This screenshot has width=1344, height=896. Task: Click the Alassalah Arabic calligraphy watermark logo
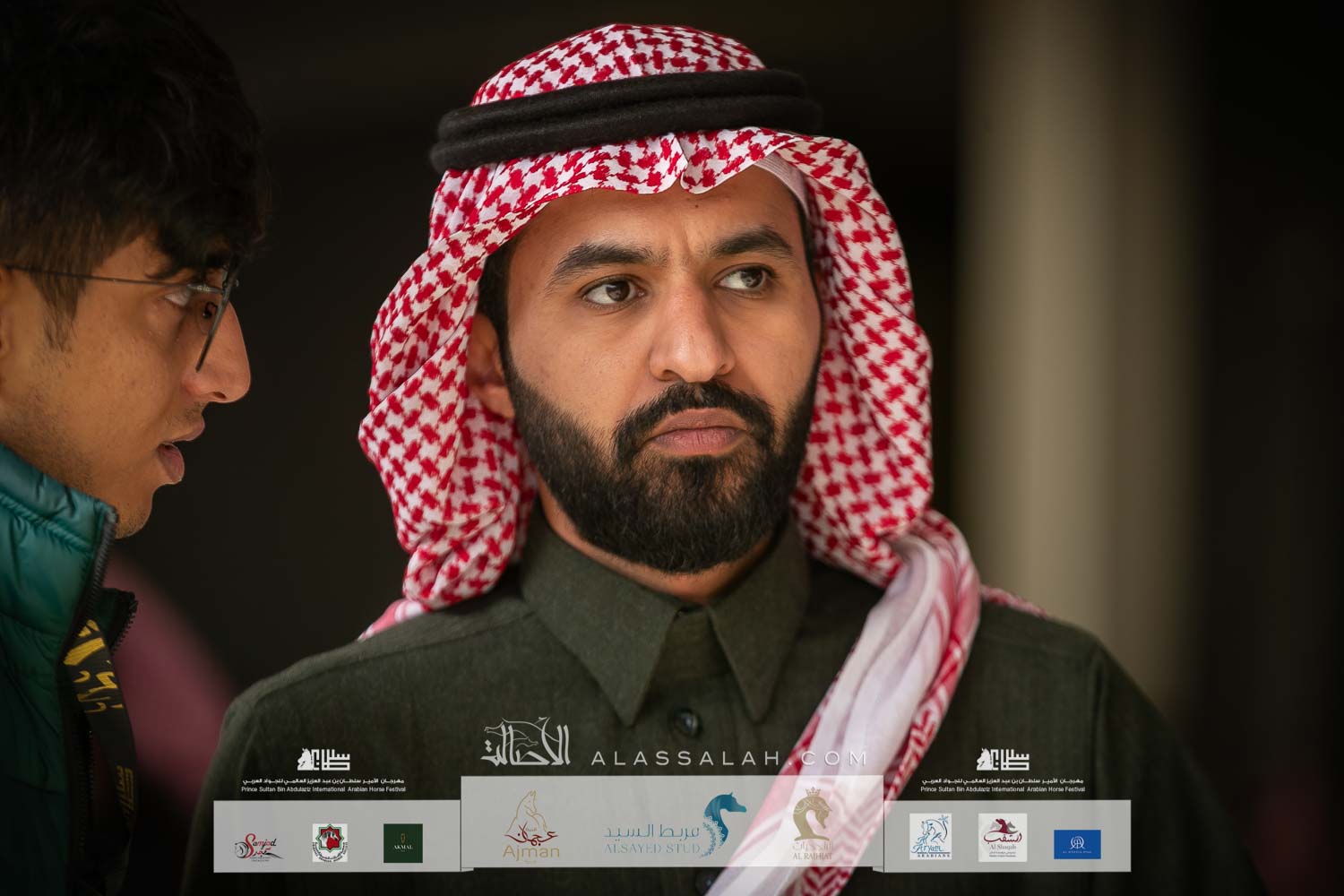(530, 743)
